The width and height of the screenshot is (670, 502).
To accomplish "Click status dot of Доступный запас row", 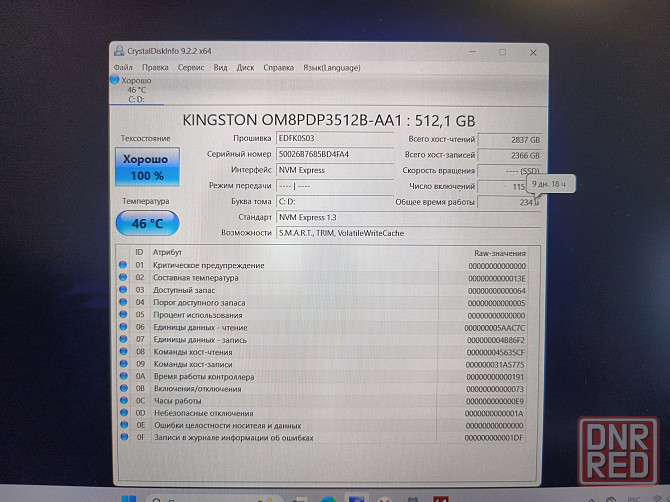I will point(123,290).
